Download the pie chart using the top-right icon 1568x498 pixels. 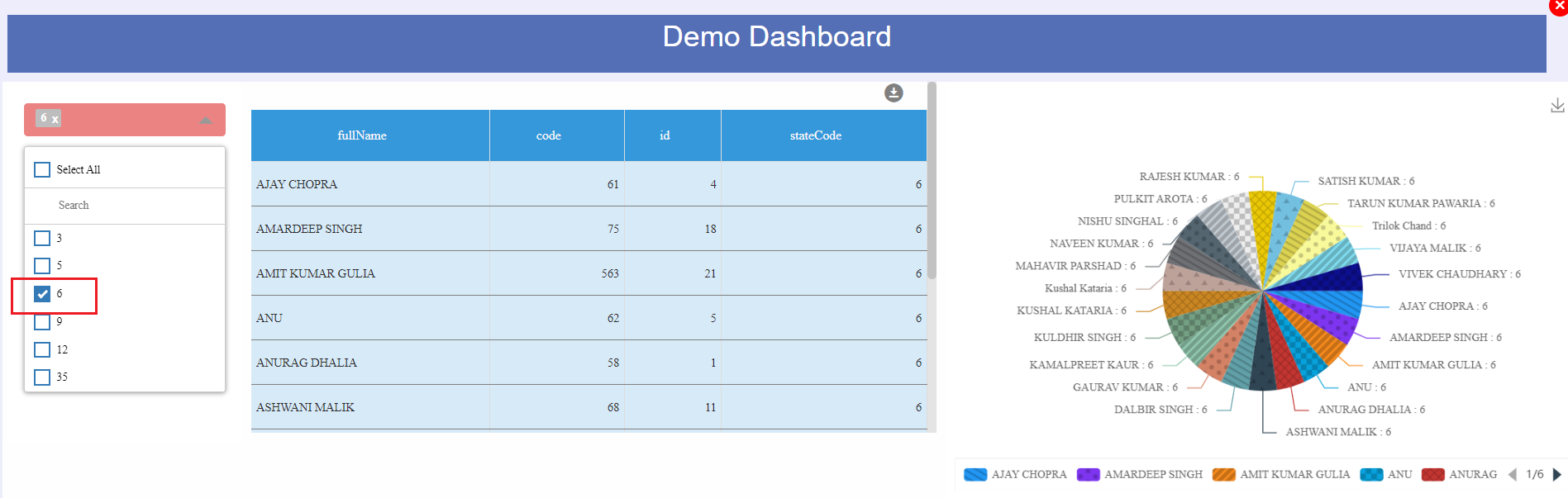click(x=1556, y=106)
